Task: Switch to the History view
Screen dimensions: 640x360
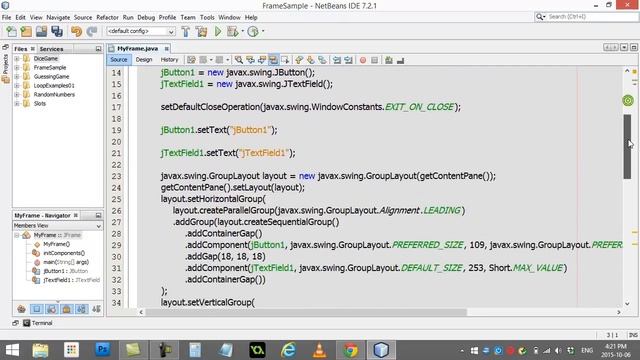Action: (x=169, y=60)
